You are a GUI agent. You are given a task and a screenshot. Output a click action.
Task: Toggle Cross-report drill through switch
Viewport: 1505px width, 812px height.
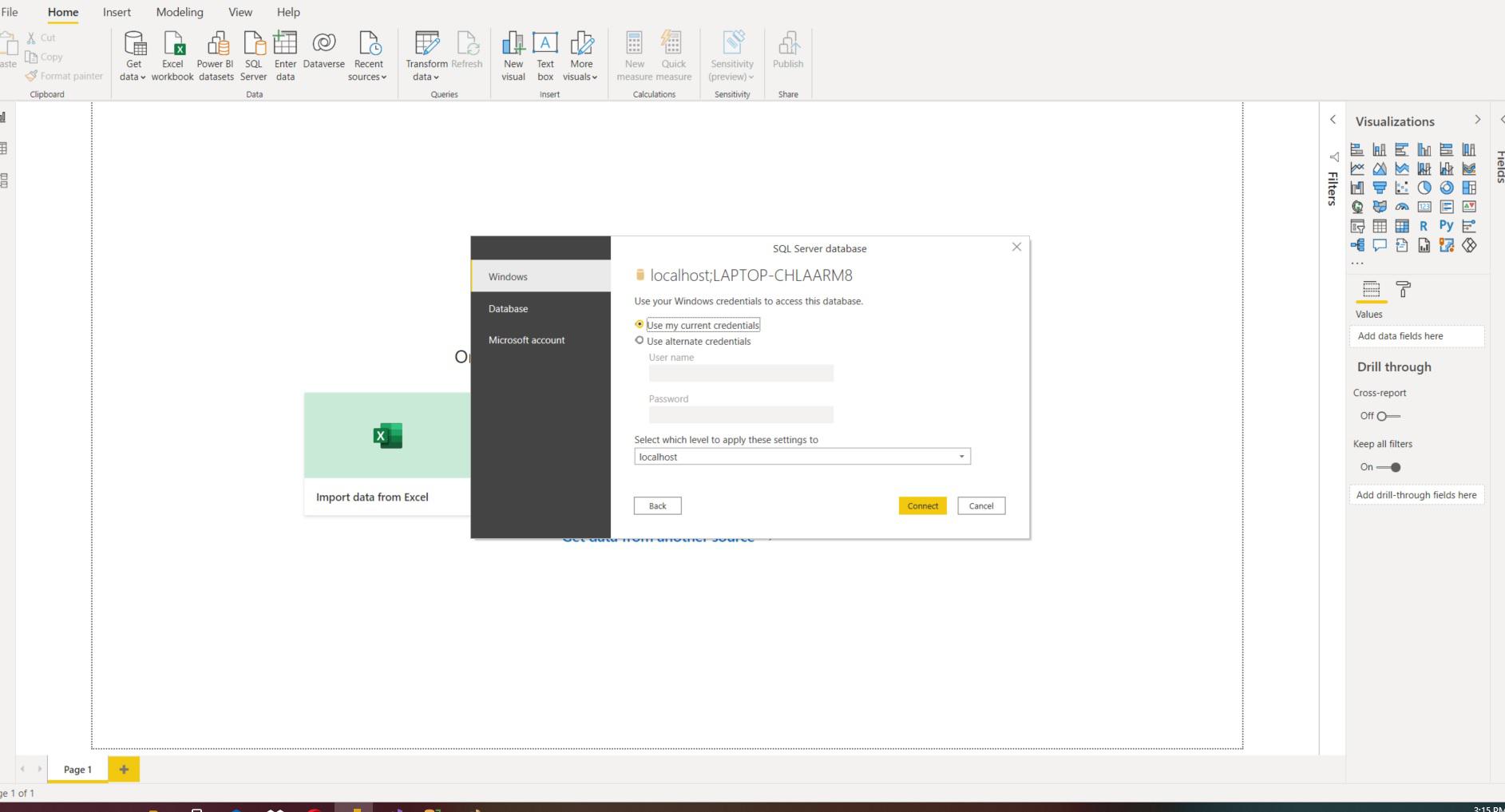click(x=1388, y=416)
